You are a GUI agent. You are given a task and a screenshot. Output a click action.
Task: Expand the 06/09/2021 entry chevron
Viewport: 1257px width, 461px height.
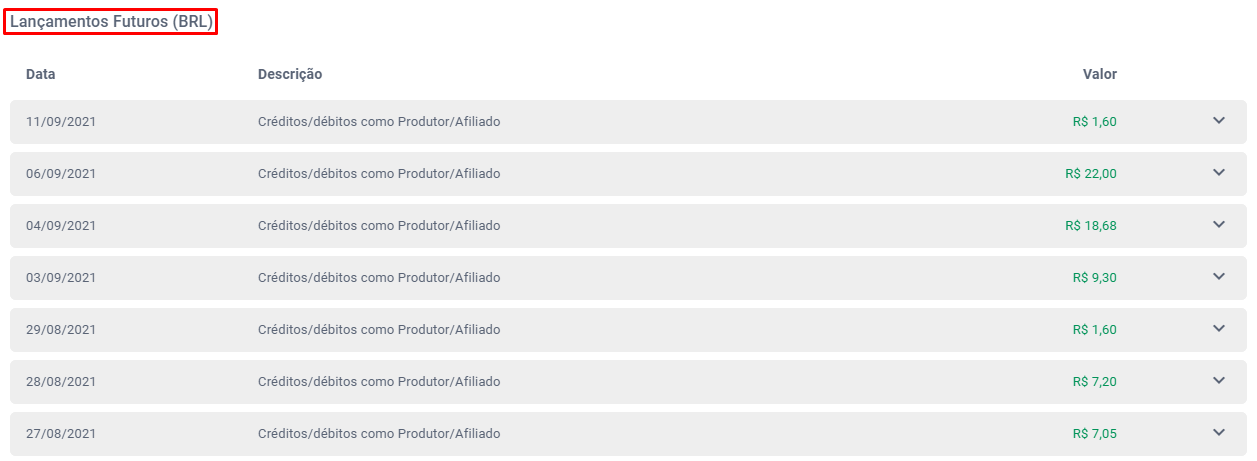(1218, 173)
